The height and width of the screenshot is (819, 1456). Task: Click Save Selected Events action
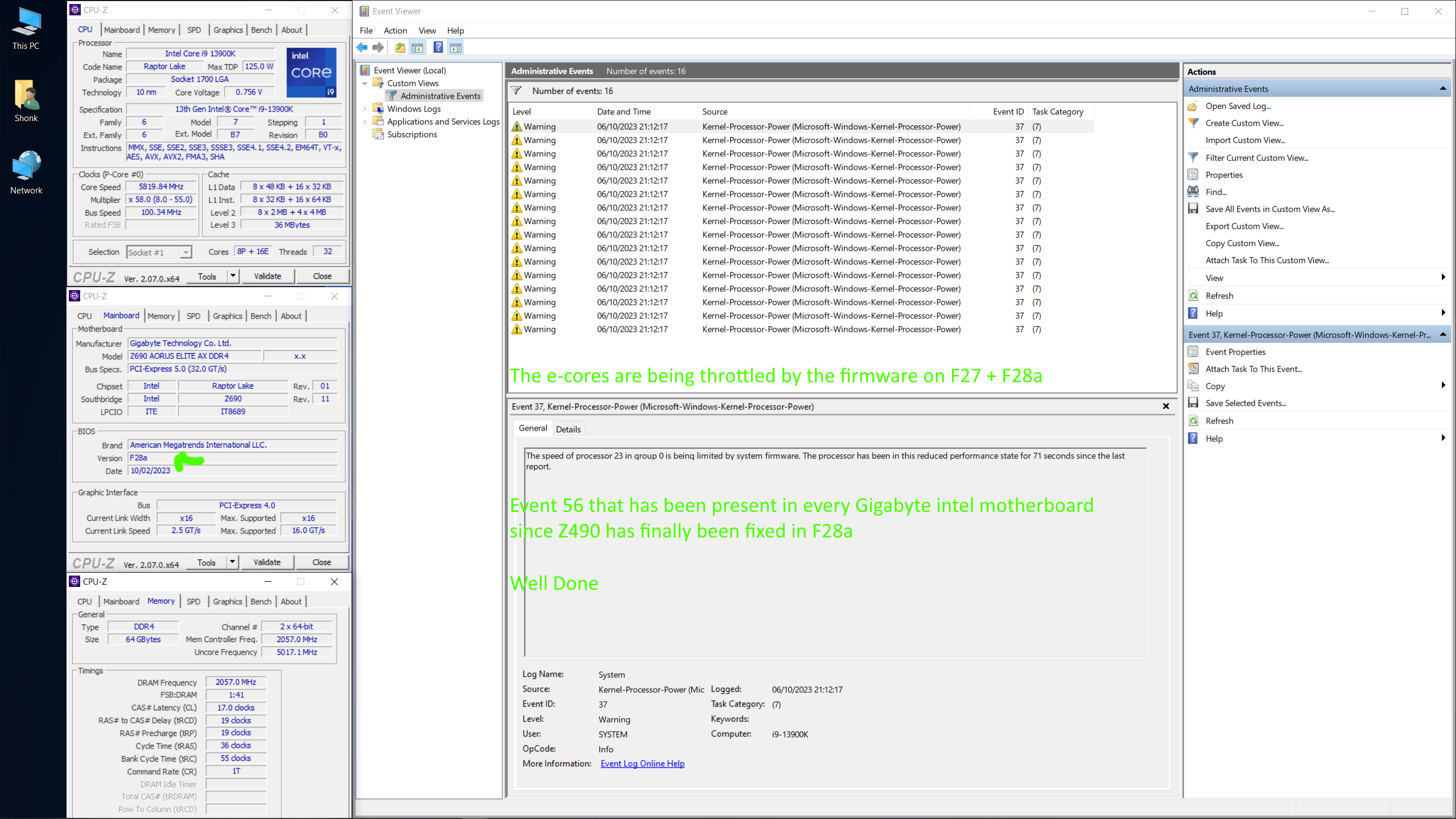pyautogui.click(x=1246, y=403)
